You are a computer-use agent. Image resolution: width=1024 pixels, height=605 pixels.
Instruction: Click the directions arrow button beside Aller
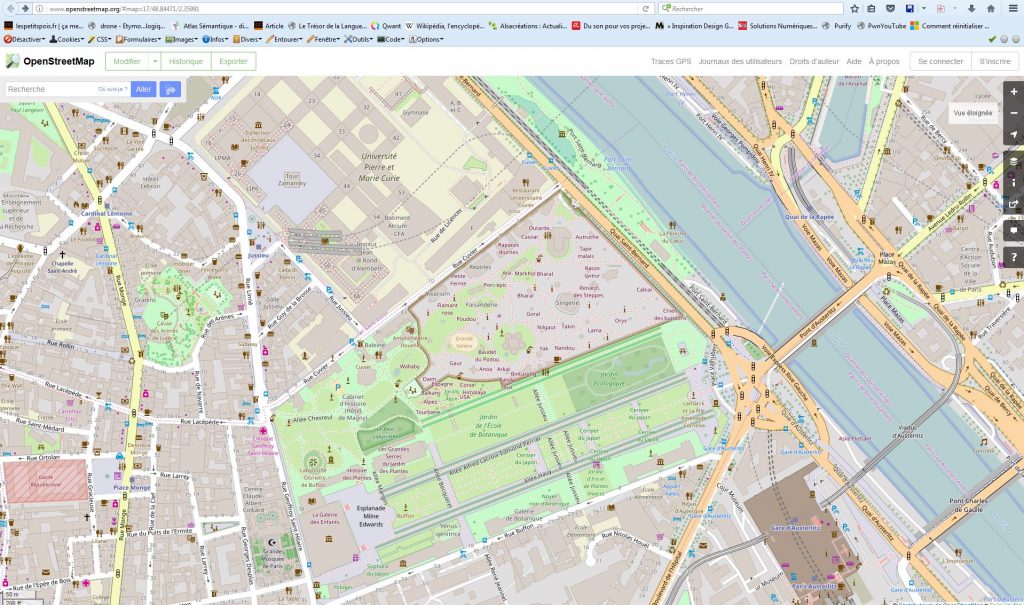click(x=170, y=89)
